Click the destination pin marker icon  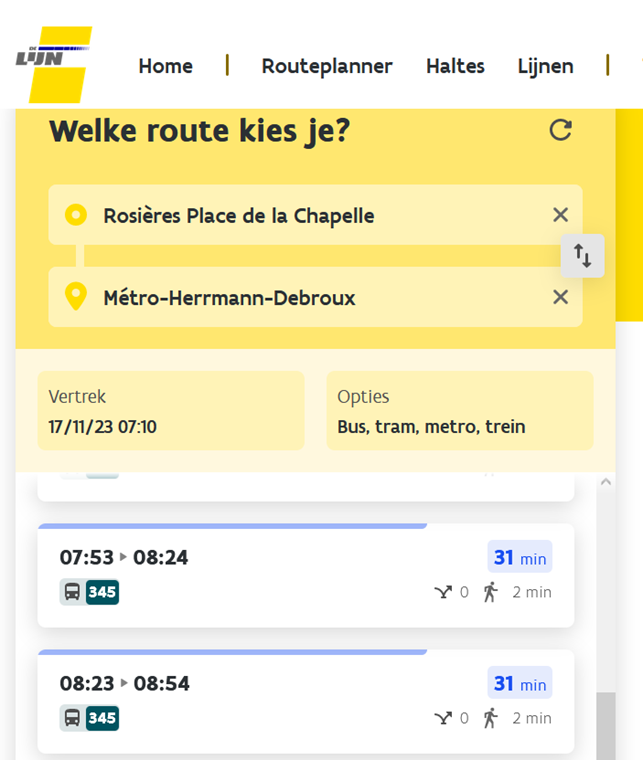coord(76,296)
